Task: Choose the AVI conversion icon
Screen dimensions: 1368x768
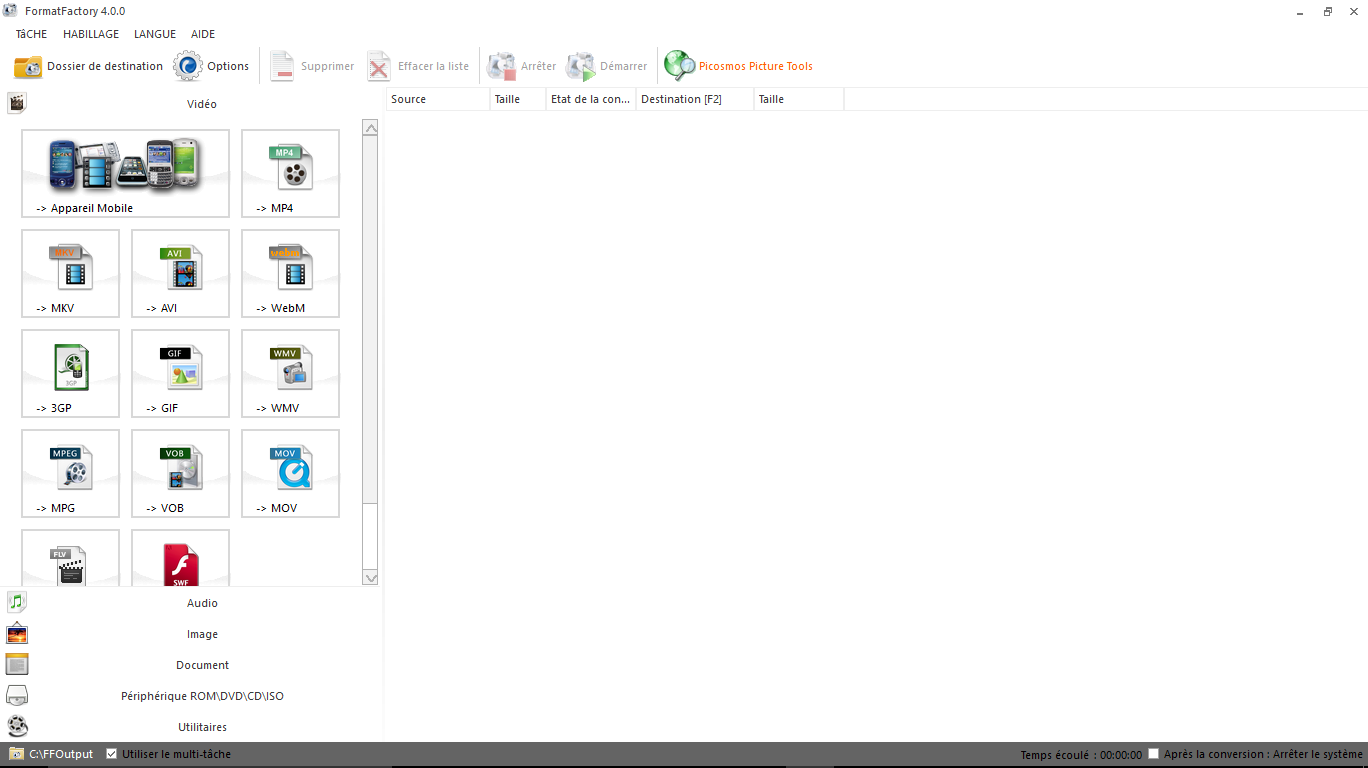Action: click(x=180, y=273)
